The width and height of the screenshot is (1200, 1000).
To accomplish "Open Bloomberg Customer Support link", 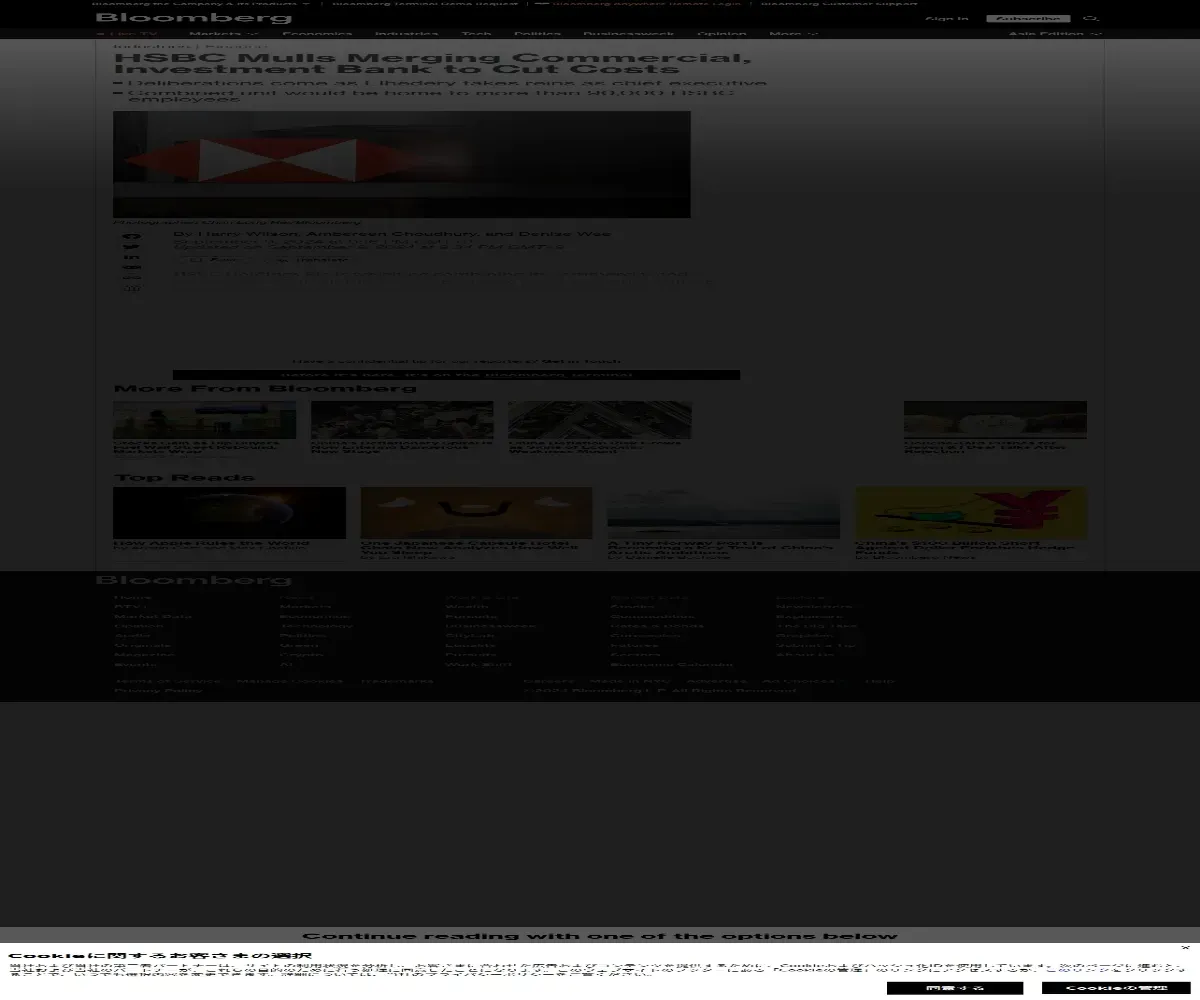I will click(x=839, y=3).
